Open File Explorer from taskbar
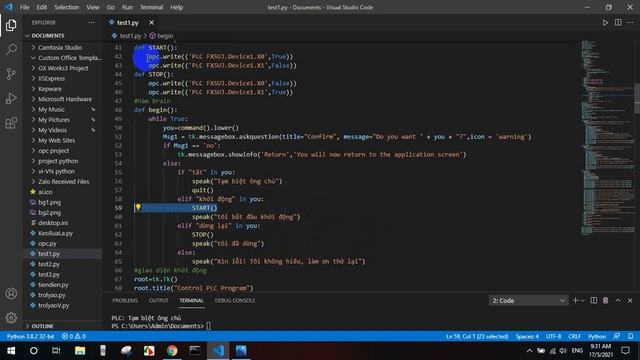This screenshot has width=640, height=360. [x=80, y=351]
